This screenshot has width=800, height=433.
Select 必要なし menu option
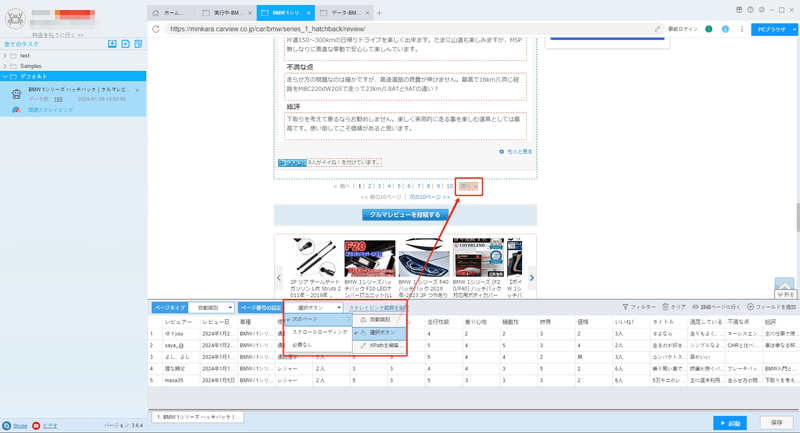(318, 345)
